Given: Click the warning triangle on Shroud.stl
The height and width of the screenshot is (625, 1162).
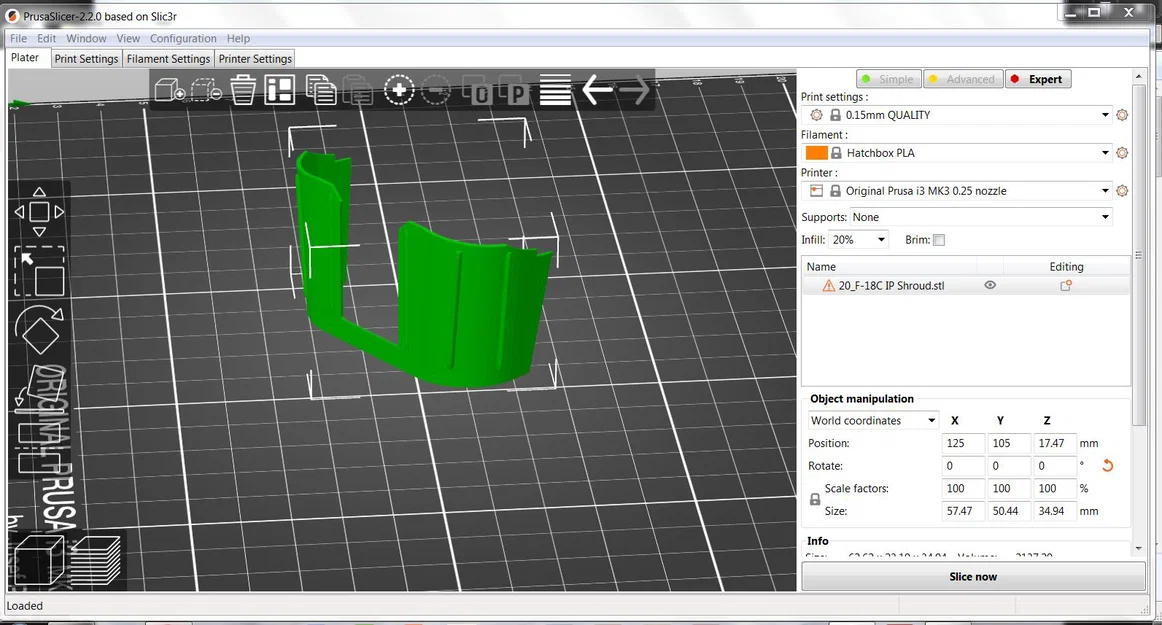Looking at the screenshot, I should coord(829,285).
